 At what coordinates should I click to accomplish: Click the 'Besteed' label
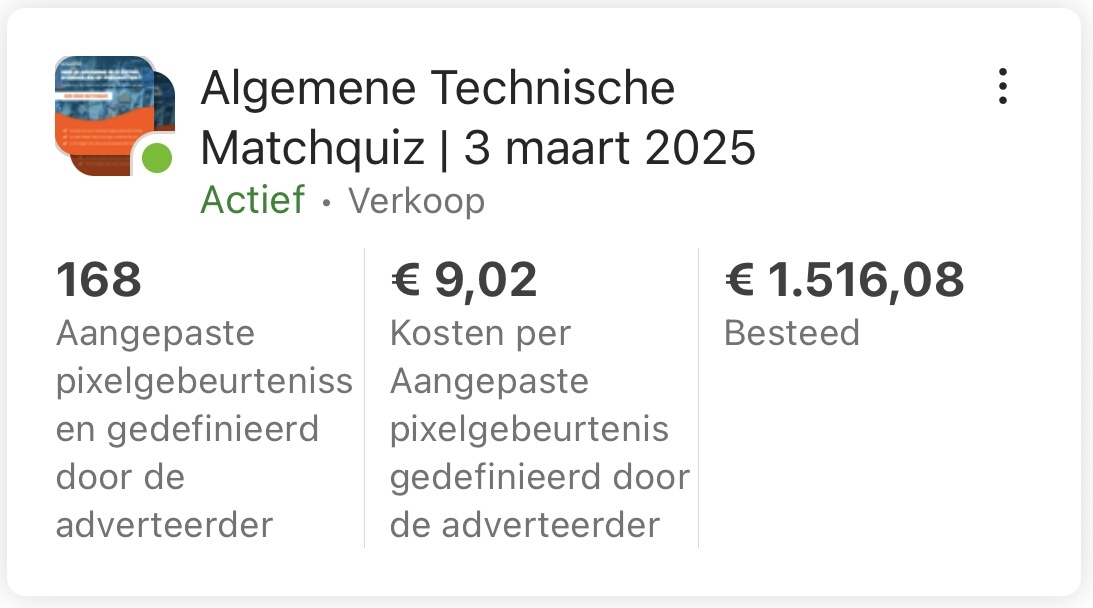791,333
